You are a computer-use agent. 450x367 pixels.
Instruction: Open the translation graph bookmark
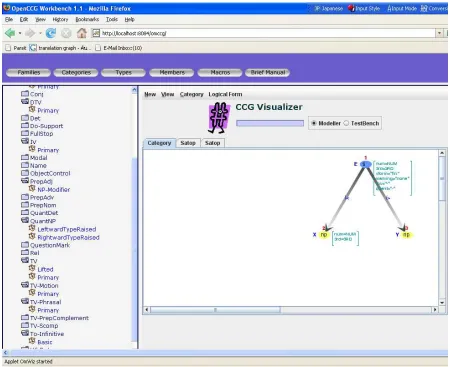click(x=59, y=48)
